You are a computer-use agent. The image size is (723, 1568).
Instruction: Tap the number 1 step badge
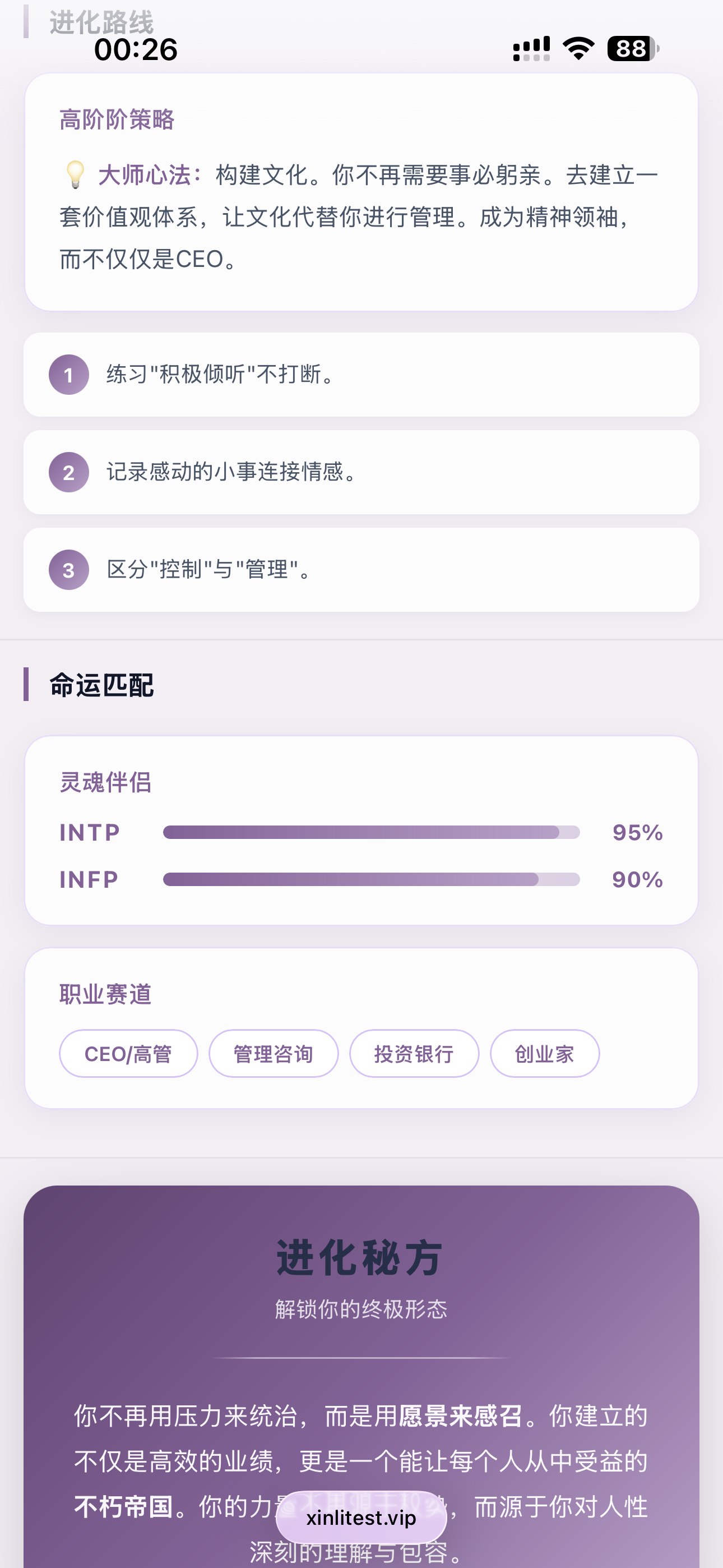tap(69, 375)
